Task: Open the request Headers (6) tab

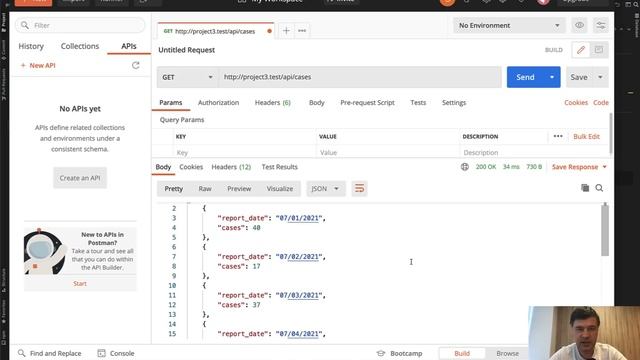Action: pyautogui.click(x=273, y=102)
